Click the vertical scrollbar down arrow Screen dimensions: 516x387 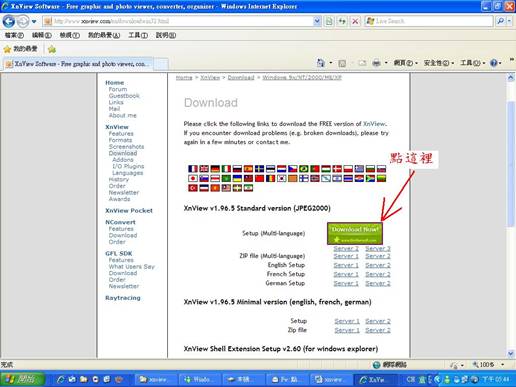pyautogui.click(x=510, y=353)
